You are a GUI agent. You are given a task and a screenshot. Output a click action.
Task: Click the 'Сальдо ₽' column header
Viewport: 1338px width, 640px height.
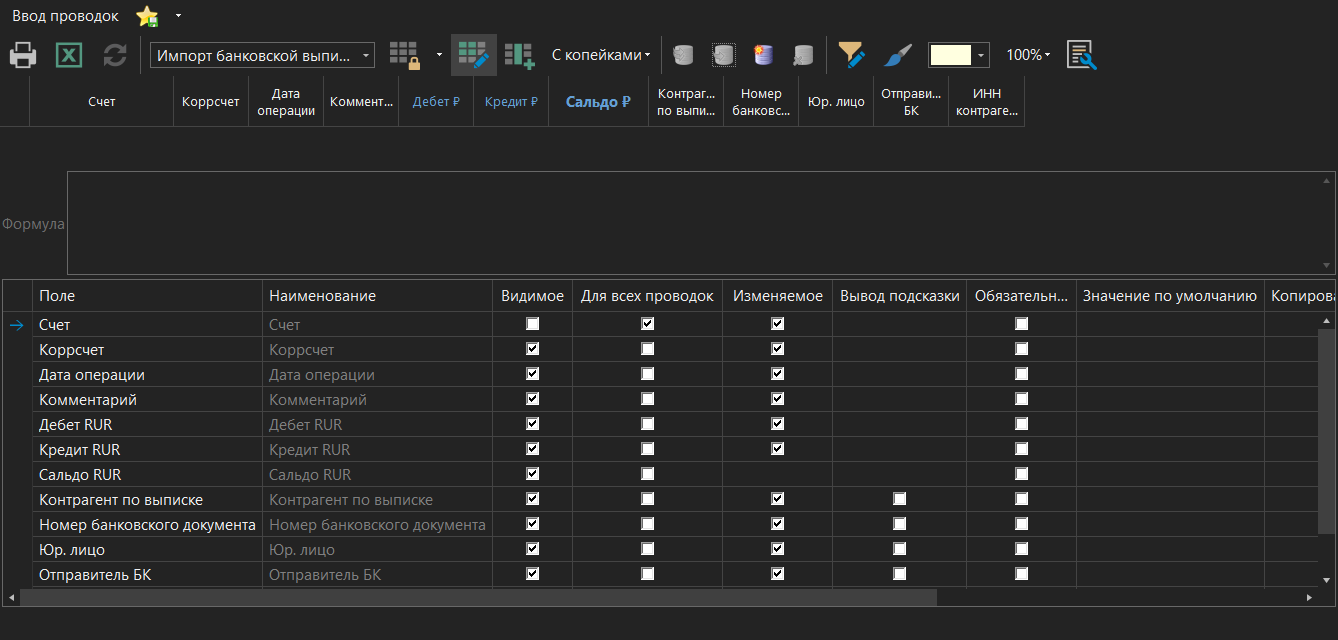598,101
